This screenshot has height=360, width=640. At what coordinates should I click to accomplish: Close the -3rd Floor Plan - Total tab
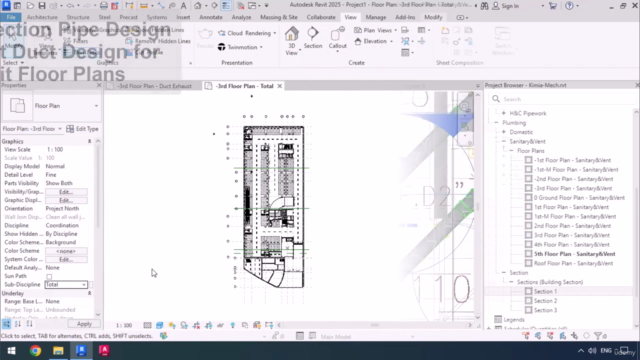pos(280,86)
